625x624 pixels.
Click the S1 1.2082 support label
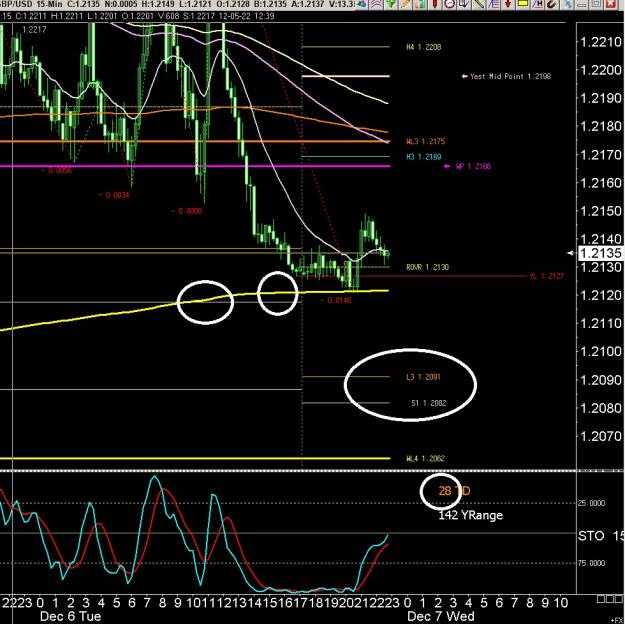click(428, 403)
